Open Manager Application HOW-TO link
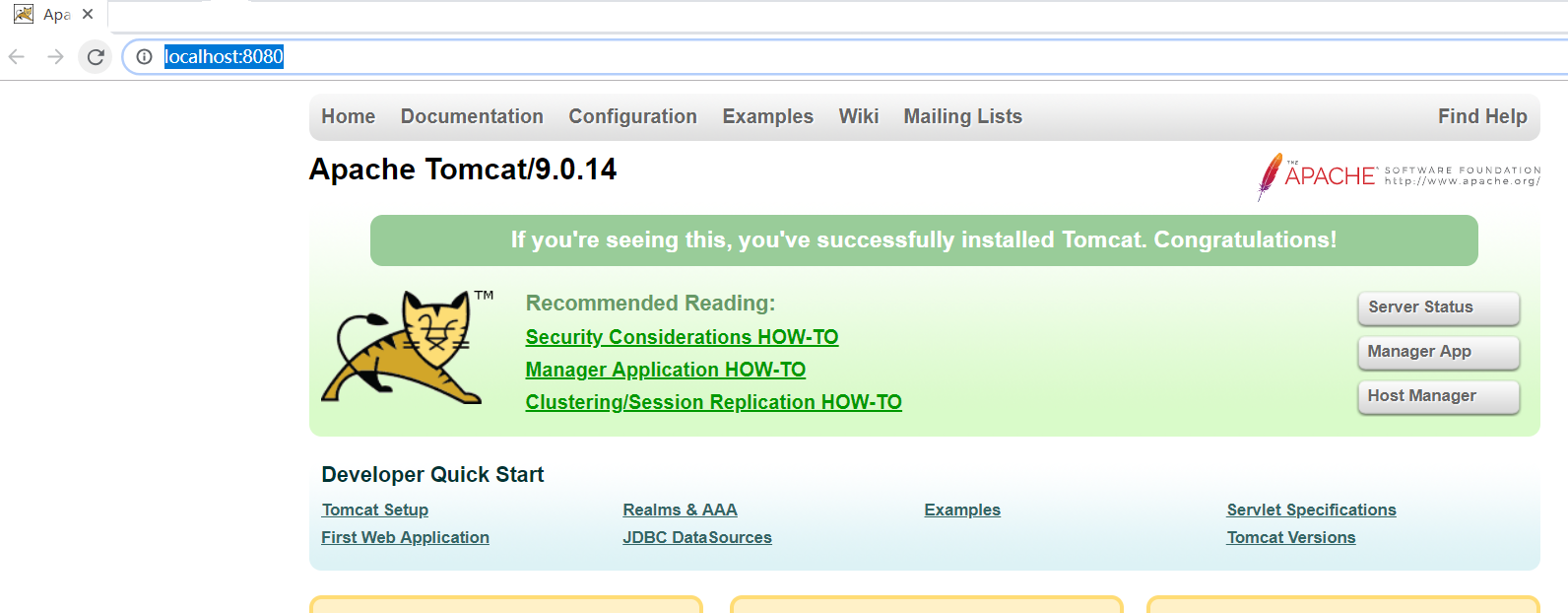 [665, 370]
